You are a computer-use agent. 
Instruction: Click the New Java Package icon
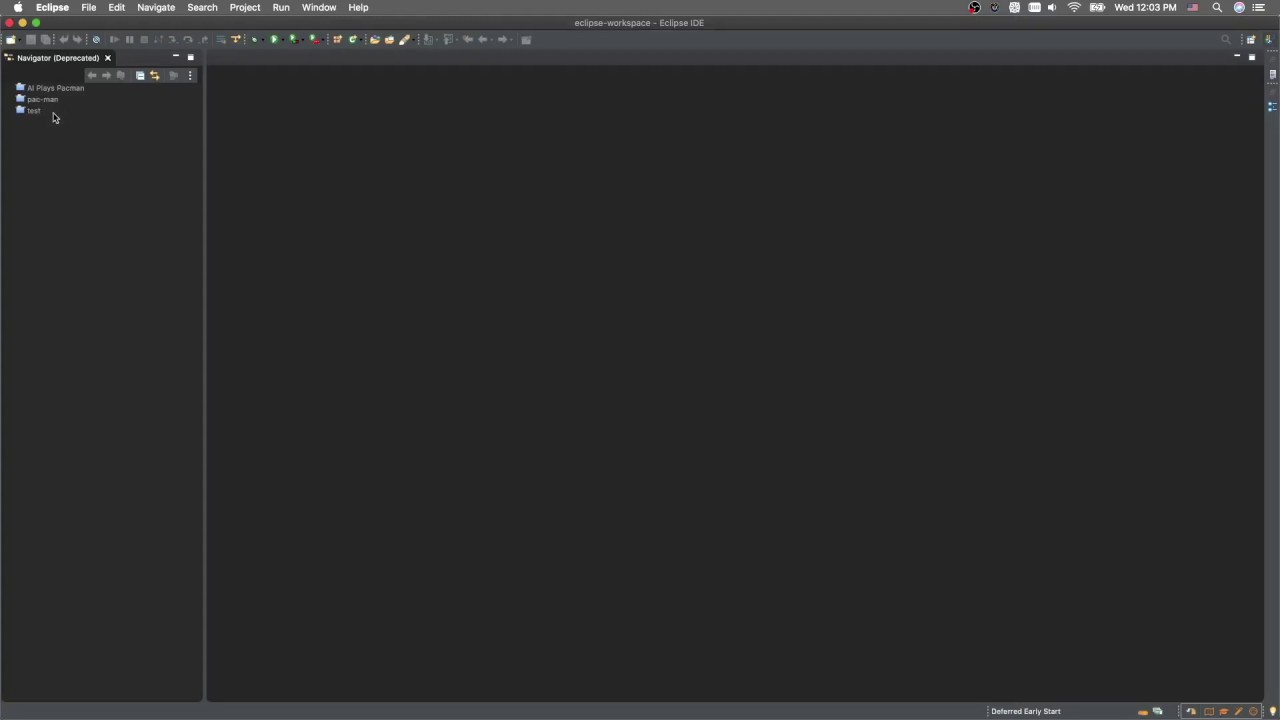337,40
